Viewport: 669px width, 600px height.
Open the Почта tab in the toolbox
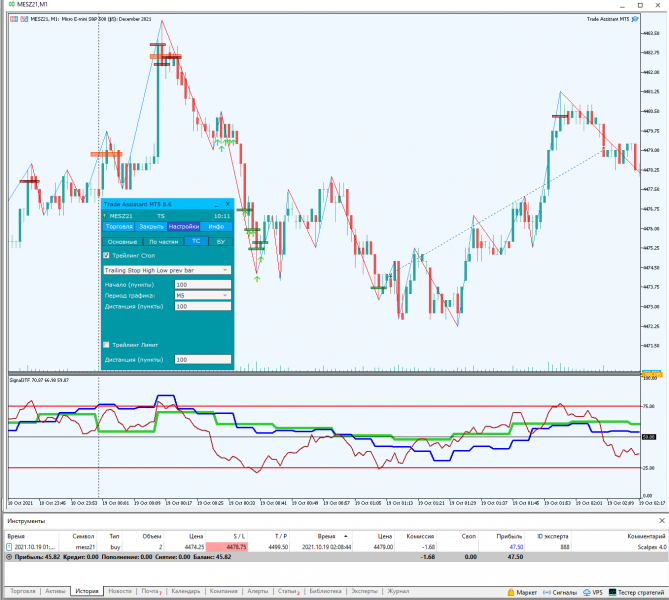[151, 591]
